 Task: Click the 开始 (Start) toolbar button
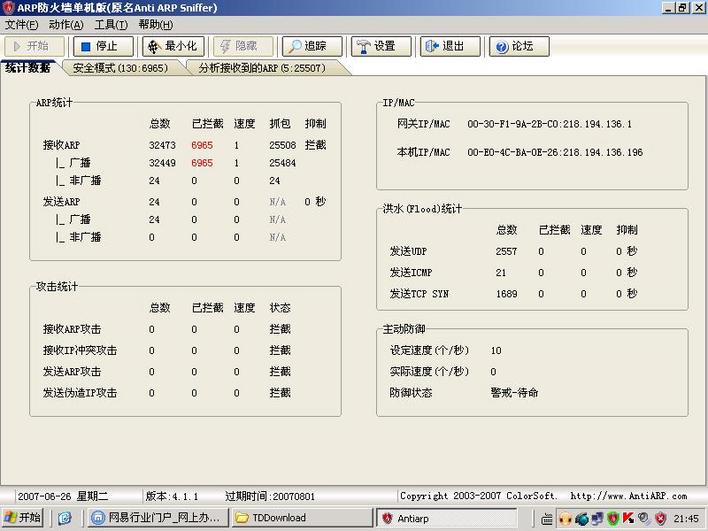point(35,46)
